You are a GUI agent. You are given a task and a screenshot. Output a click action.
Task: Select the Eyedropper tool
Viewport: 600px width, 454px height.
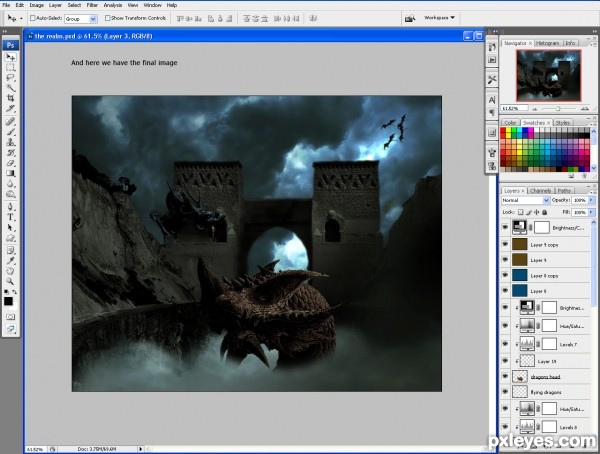(10, 261)
